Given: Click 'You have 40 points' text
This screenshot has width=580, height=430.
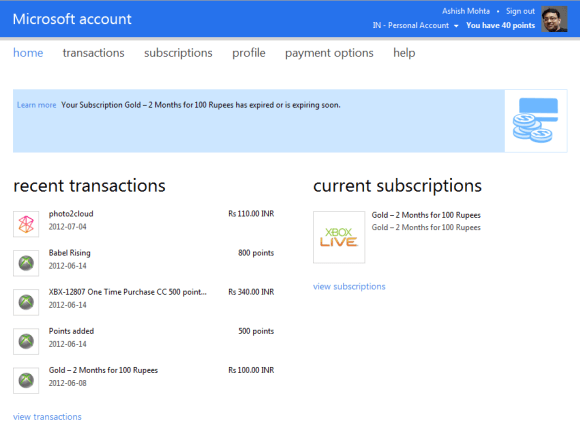Looking at the screenshot, I should click(x=500, y=26).
